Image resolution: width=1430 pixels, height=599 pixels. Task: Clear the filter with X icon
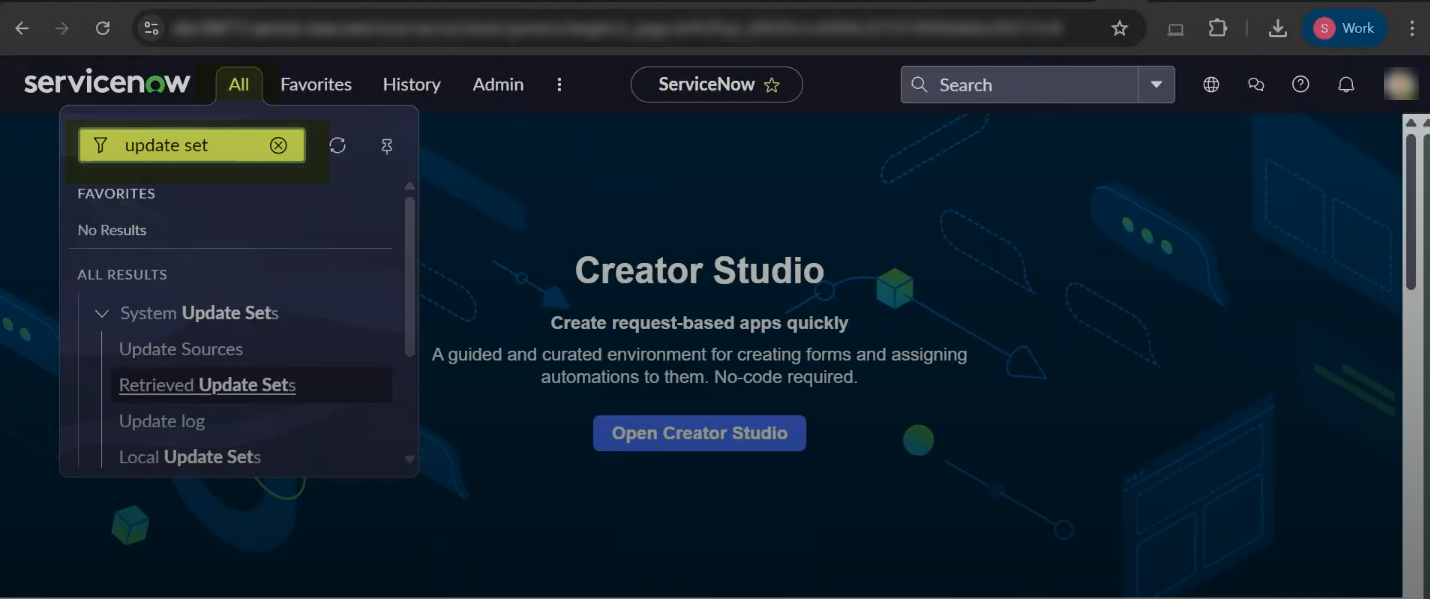click(x=278, y=145)
